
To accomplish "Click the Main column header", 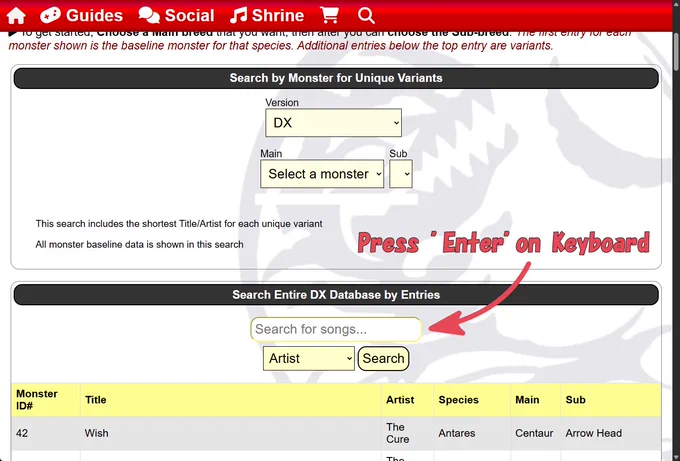I will click(x=535, y=399).
